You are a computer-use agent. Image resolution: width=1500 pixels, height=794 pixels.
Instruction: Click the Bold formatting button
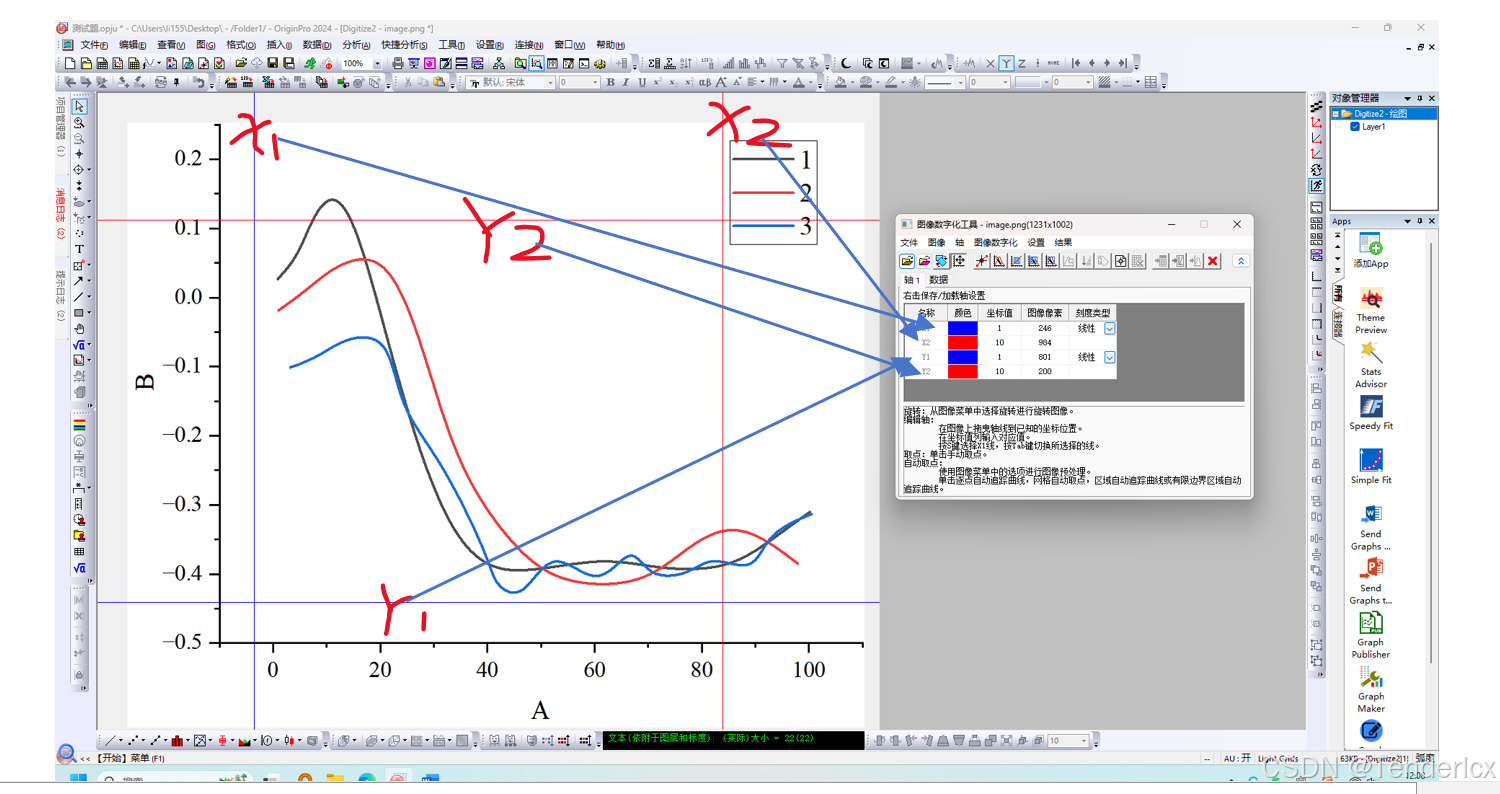tap(611, 82)
